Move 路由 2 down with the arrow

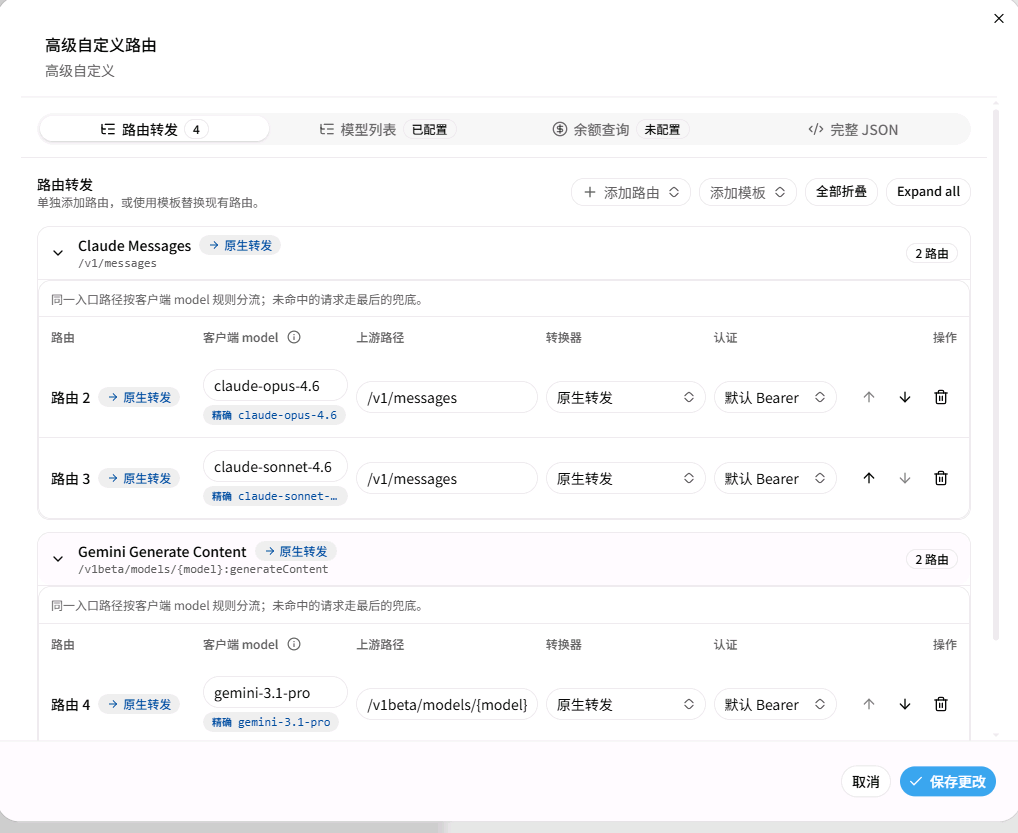click(904, 397)
